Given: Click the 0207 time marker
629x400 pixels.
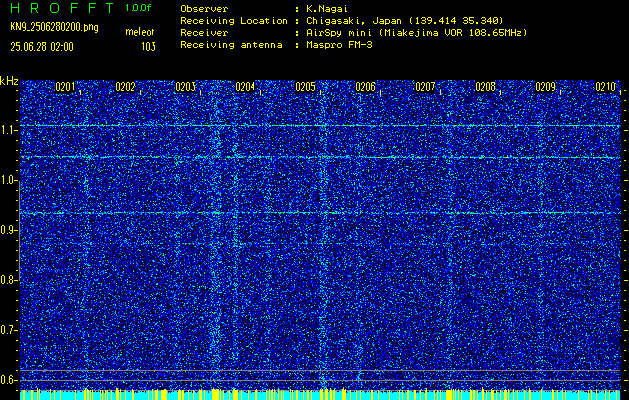Looking at the screenshot, I should pyautogui.click(x=425, y=87).
